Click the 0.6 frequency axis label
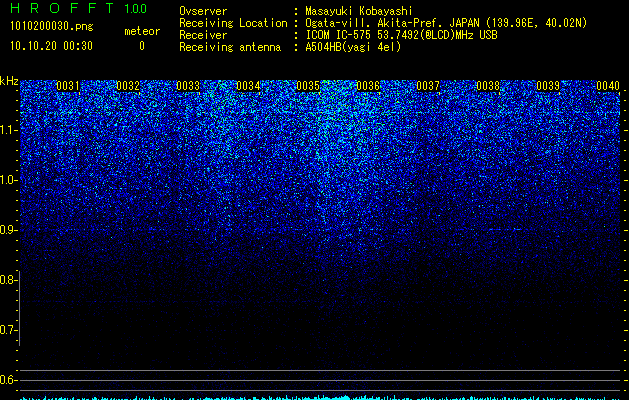 8,380
